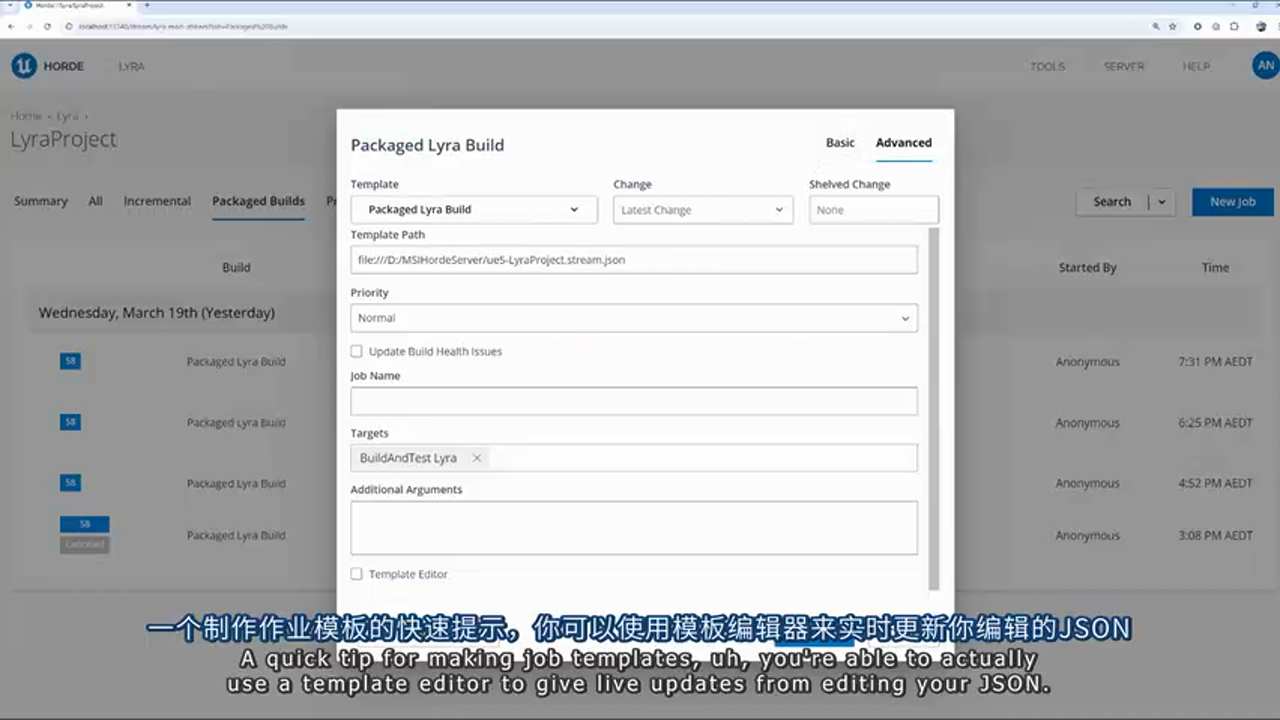Viewport: 1280px width, 720px height.
Task: Expand the Template dropdown
Action: [473, 210]
